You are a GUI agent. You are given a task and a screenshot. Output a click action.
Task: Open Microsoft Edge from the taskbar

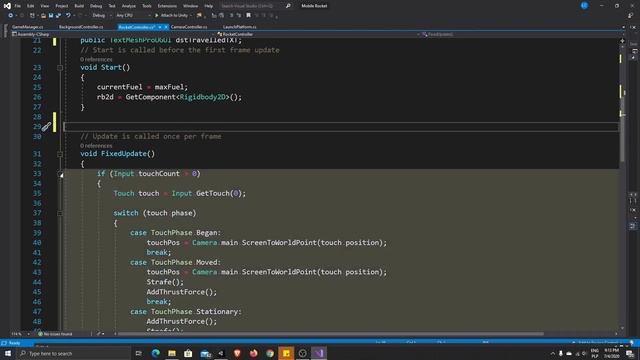(156, 353)
